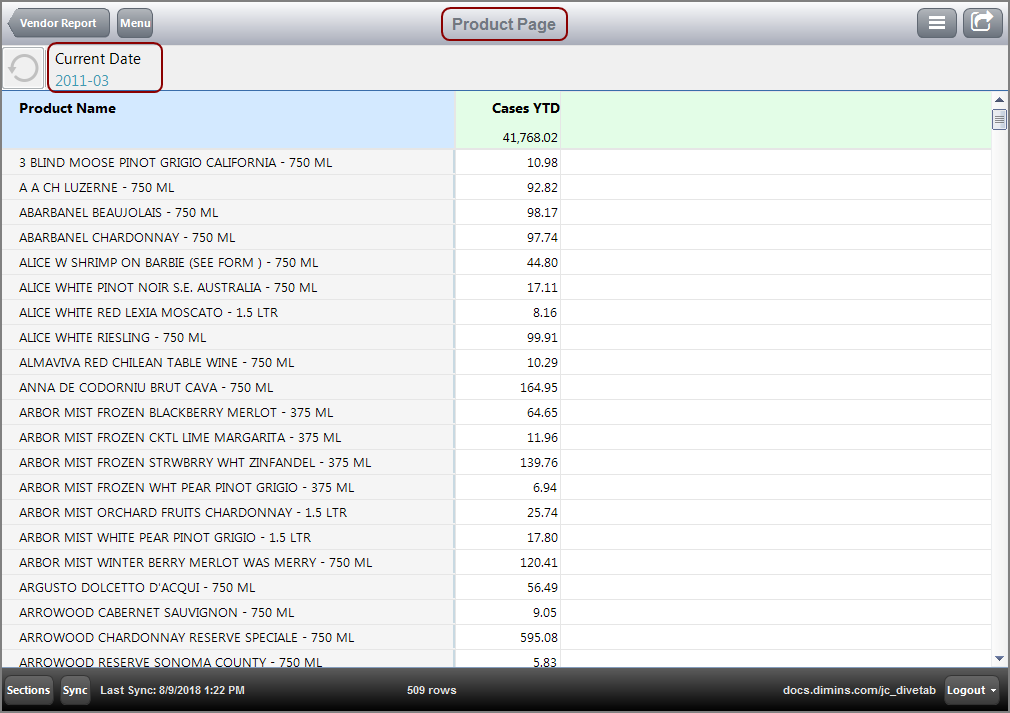The width and height of the screenshot is (1010, 713).
Task: Click the scrollbar down arrow
Action: [1000, 657]
